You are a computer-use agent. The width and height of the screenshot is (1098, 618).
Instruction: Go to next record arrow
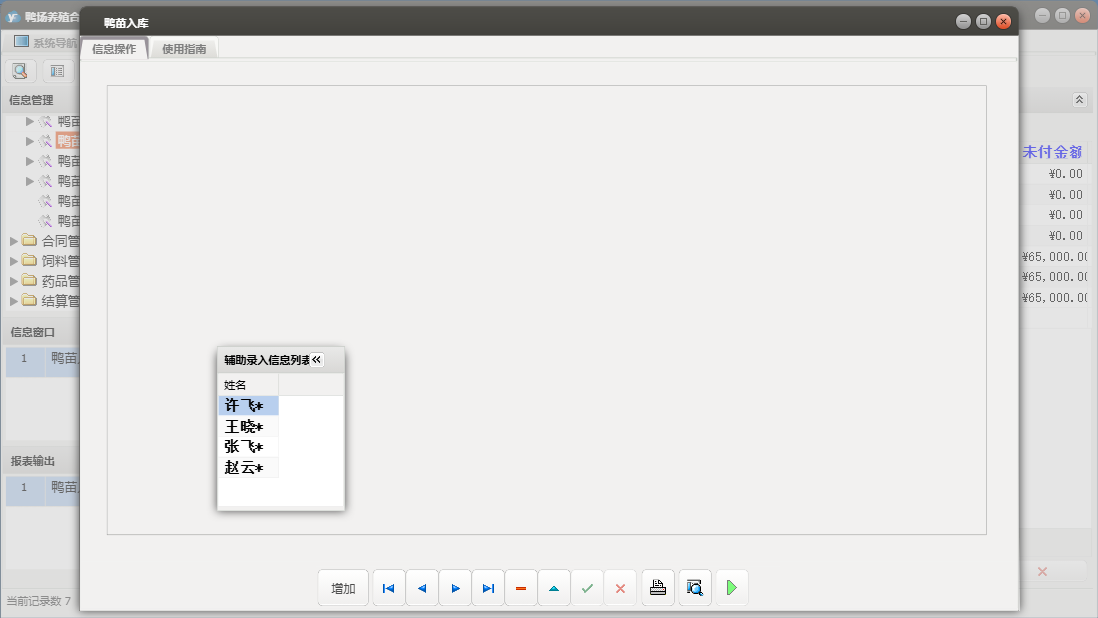(x=455, y=588)
